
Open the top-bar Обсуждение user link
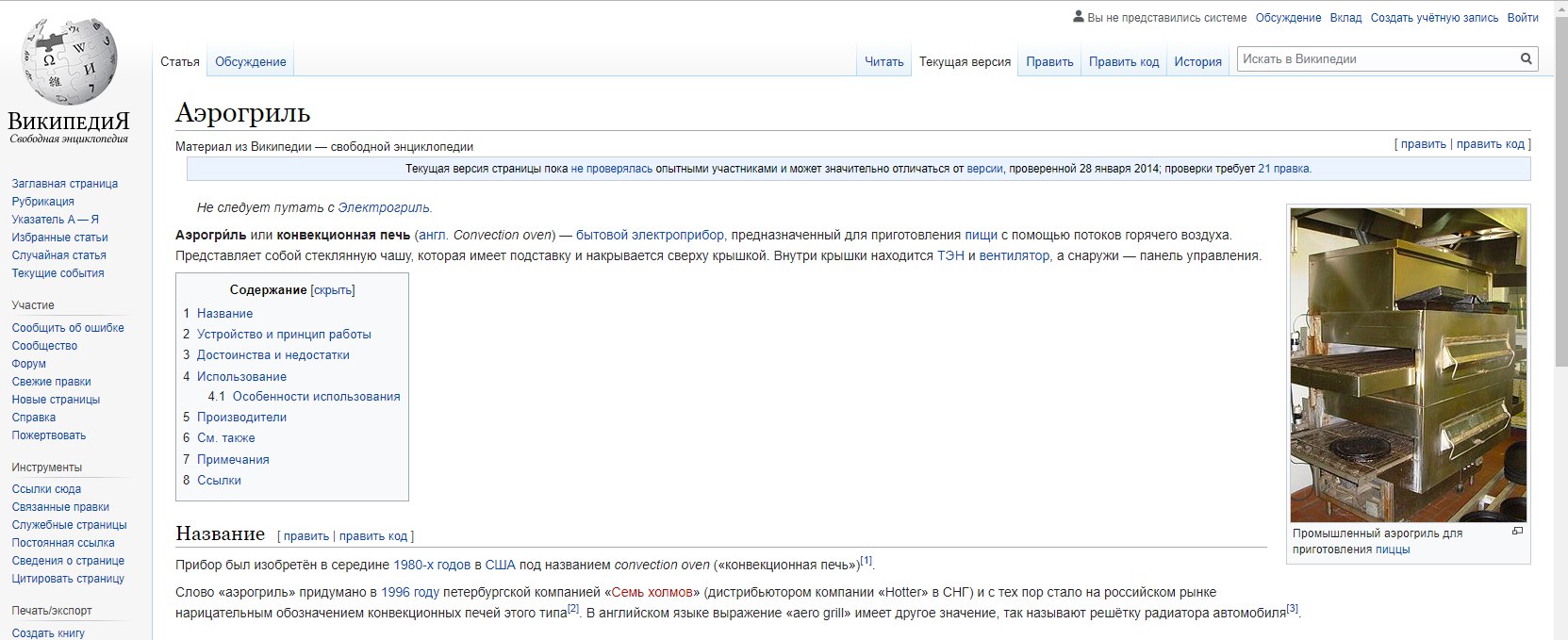[1288, 18]
